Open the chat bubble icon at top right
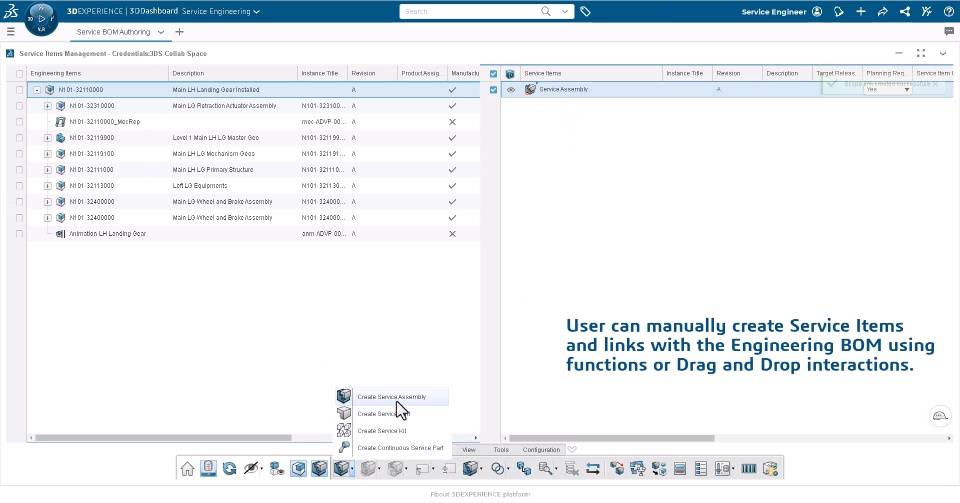The image size is (960, 503). [x=949, y=31]
